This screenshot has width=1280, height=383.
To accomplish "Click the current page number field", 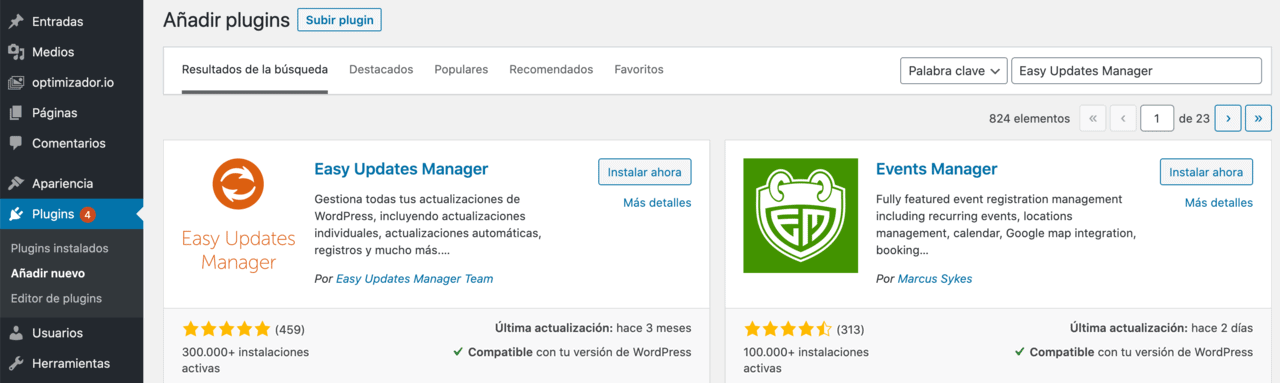I will (x=1157, y=118).
